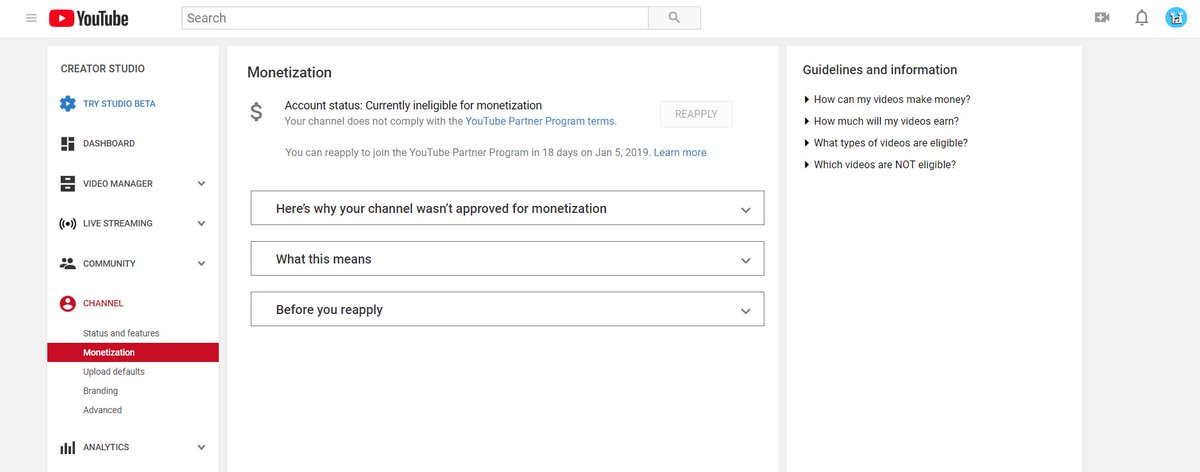Select the Monetization submenu item

click(x=132, y=352)
